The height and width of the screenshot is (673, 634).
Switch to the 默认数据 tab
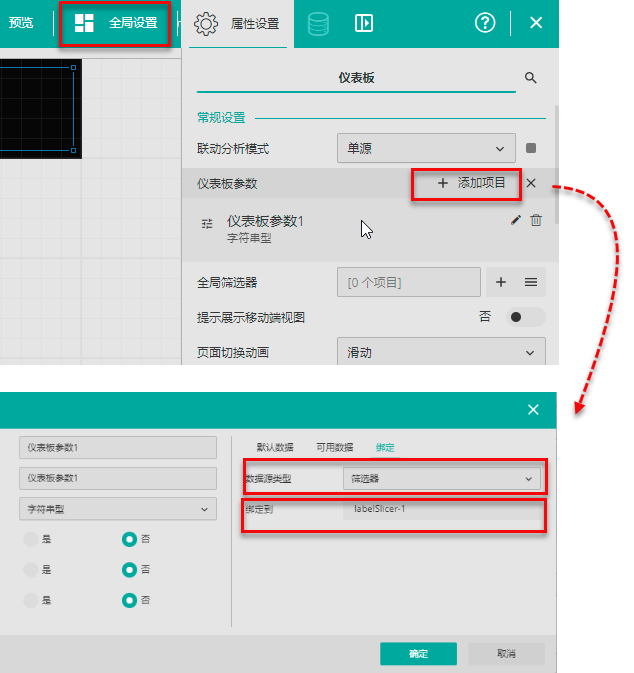275,447
